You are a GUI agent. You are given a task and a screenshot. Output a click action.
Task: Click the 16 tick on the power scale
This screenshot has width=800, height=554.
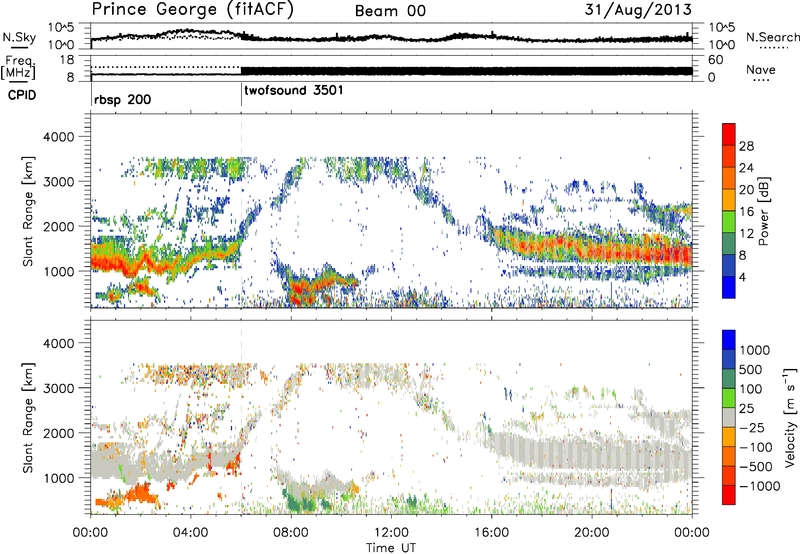[746, 212]
